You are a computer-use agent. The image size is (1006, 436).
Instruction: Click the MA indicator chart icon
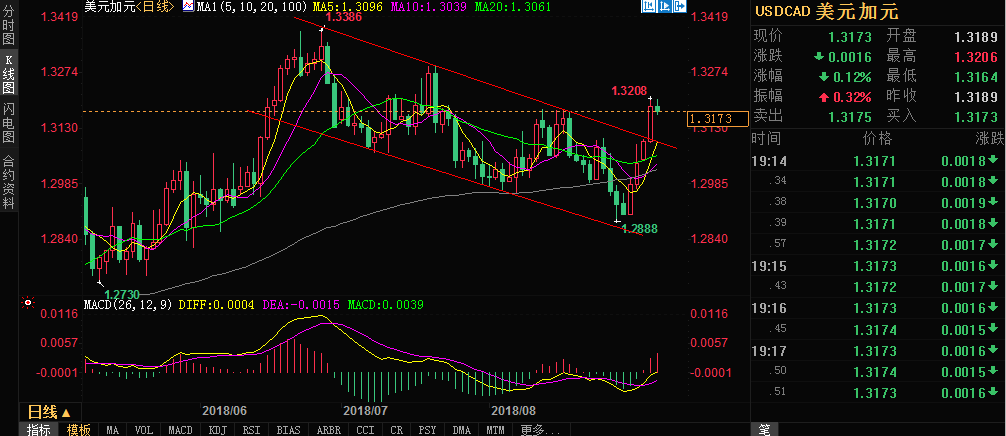tap(185, 6)
